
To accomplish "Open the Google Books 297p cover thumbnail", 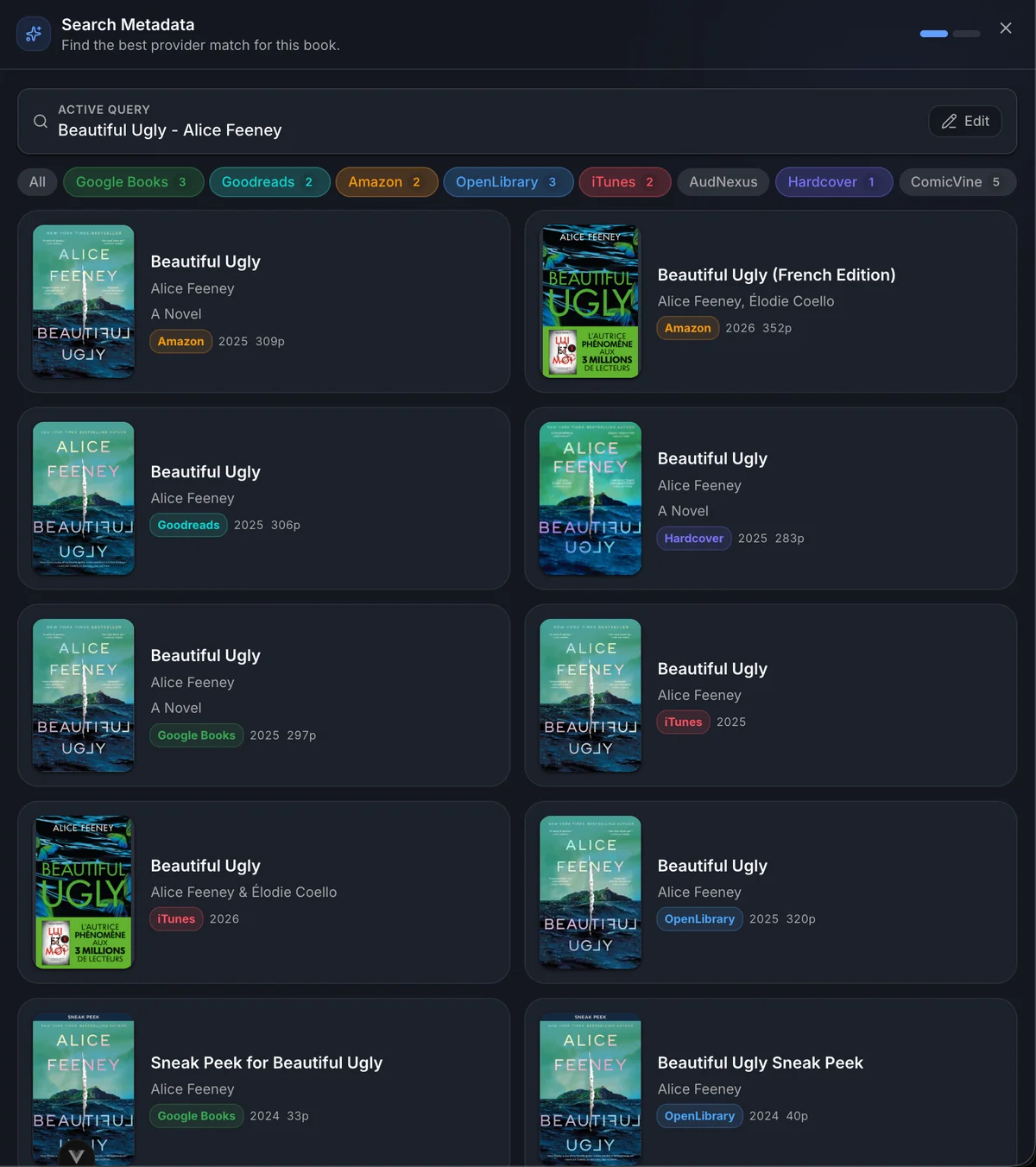I will tap(84, 695).
